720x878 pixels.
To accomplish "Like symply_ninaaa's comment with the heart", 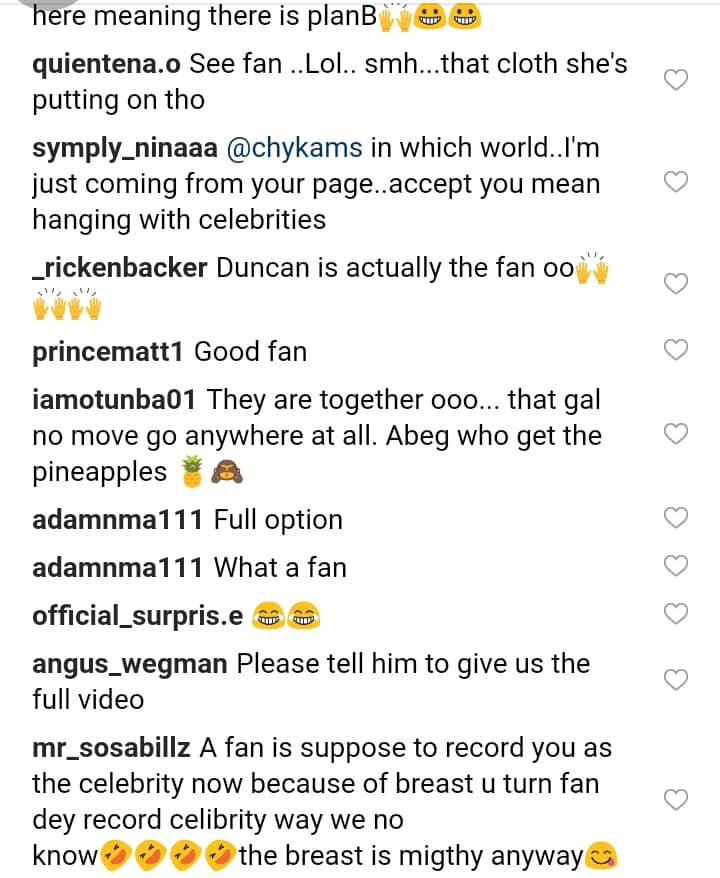I will coord(677,182).
